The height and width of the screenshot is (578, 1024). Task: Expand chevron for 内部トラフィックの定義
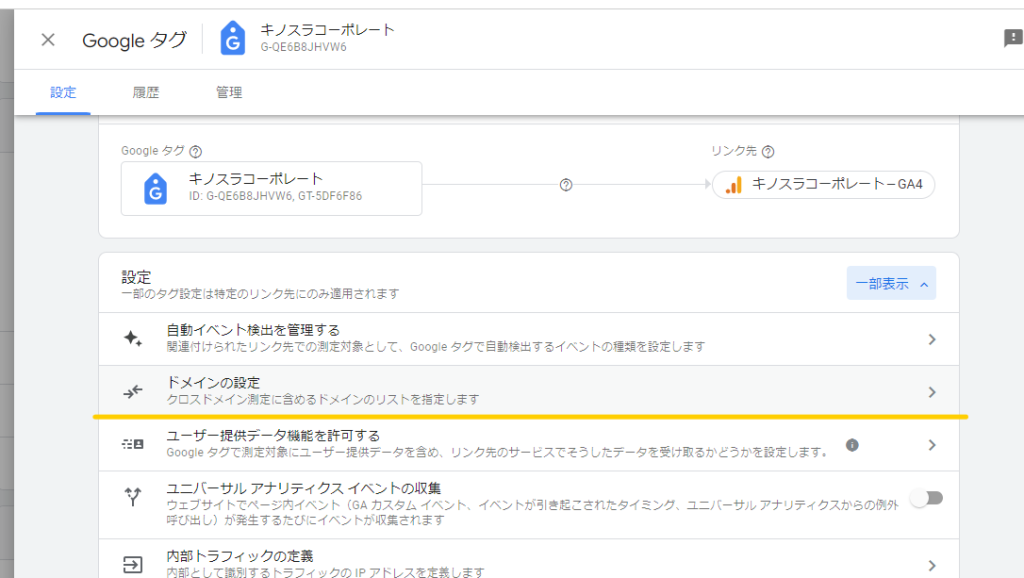click(x=932, y=565)
